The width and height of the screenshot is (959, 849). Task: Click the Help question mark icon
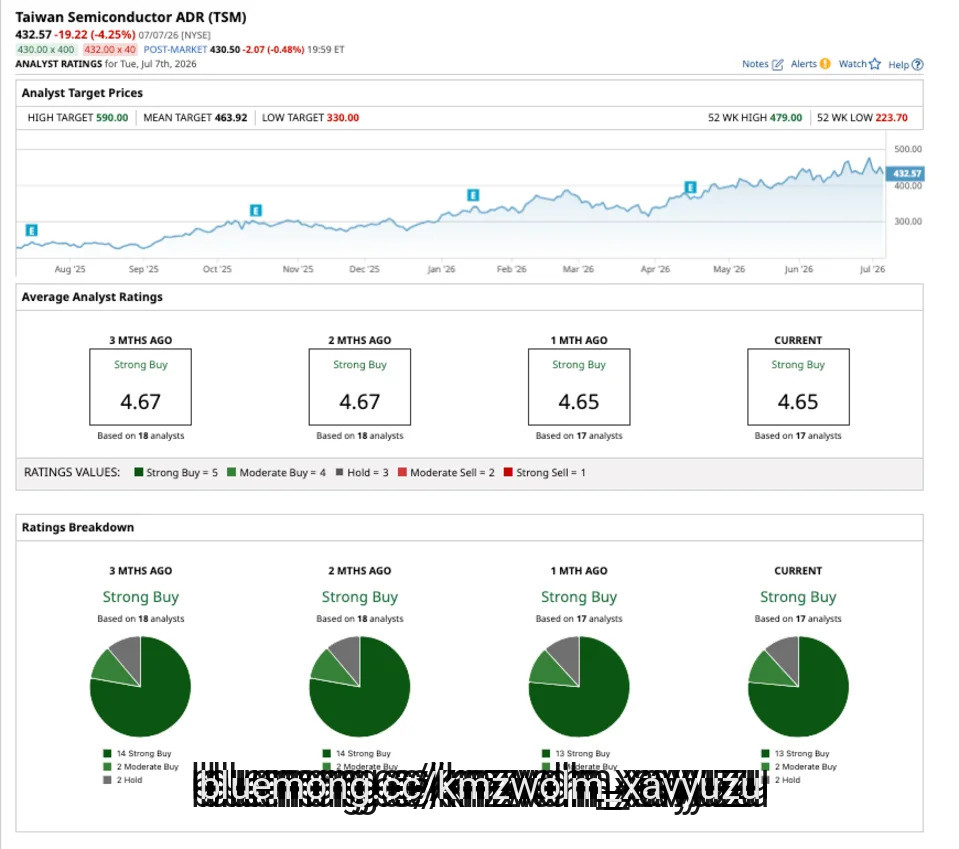click(x=917, y=64)
